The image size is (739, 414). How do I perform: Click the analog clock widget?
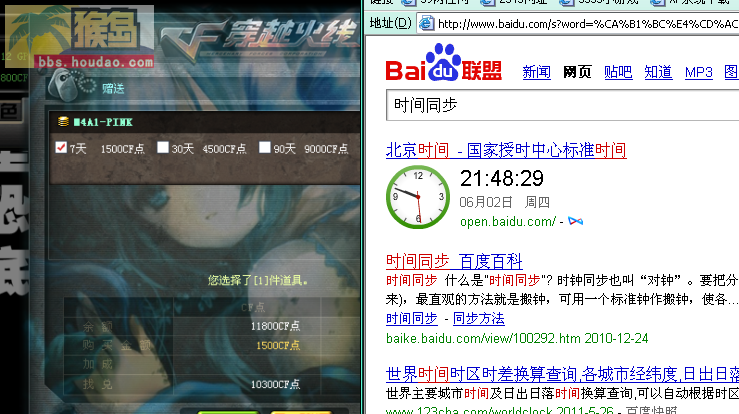pyautogui.click(x=418, y=197)
